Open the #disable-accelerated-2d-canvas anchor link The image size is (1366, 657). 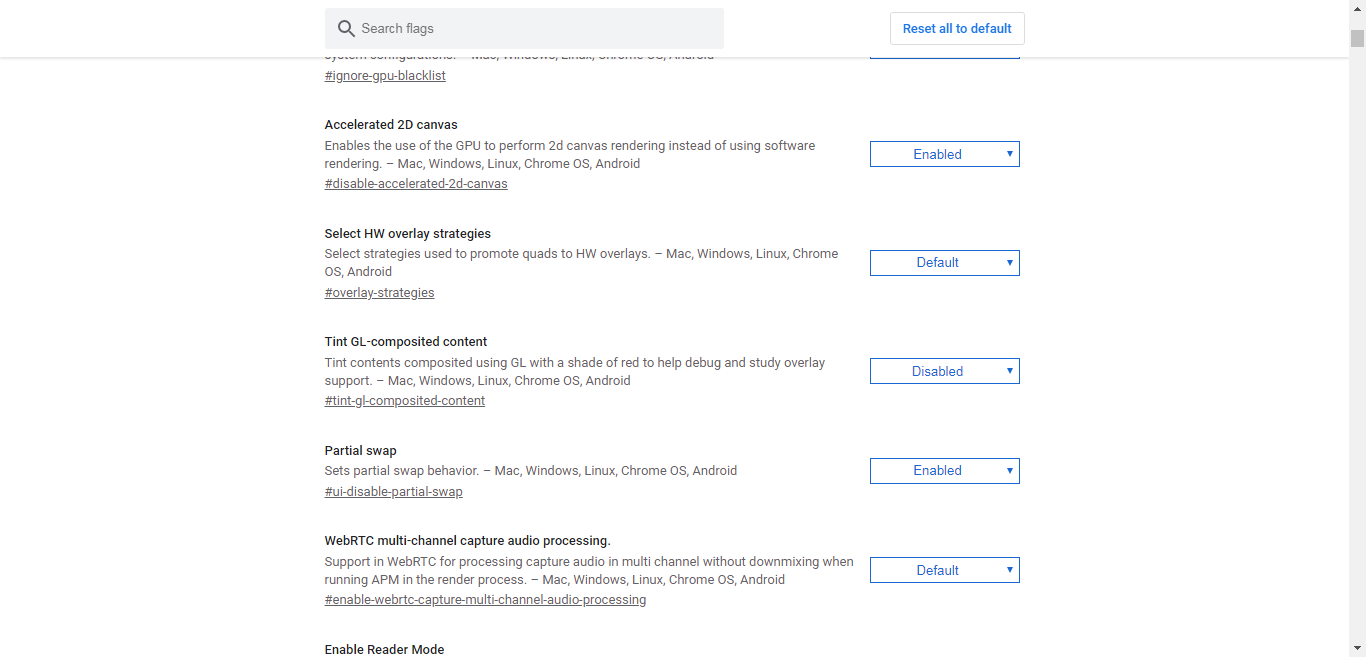(416, 184)
